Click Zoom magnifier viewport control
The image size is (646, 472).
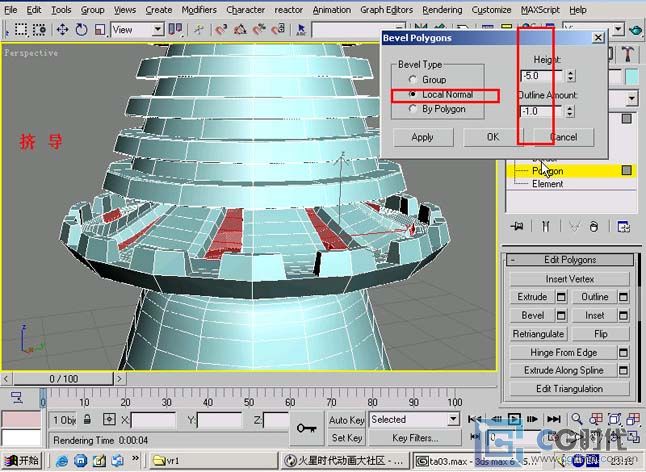click(577, 419)
